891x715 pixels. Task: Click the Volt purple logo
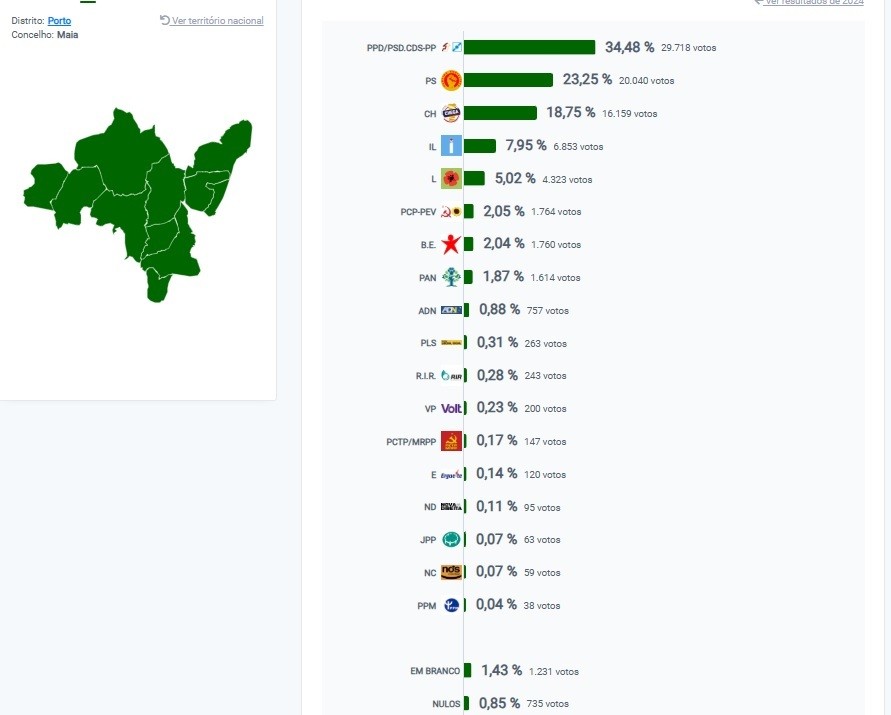pos(451,409)
